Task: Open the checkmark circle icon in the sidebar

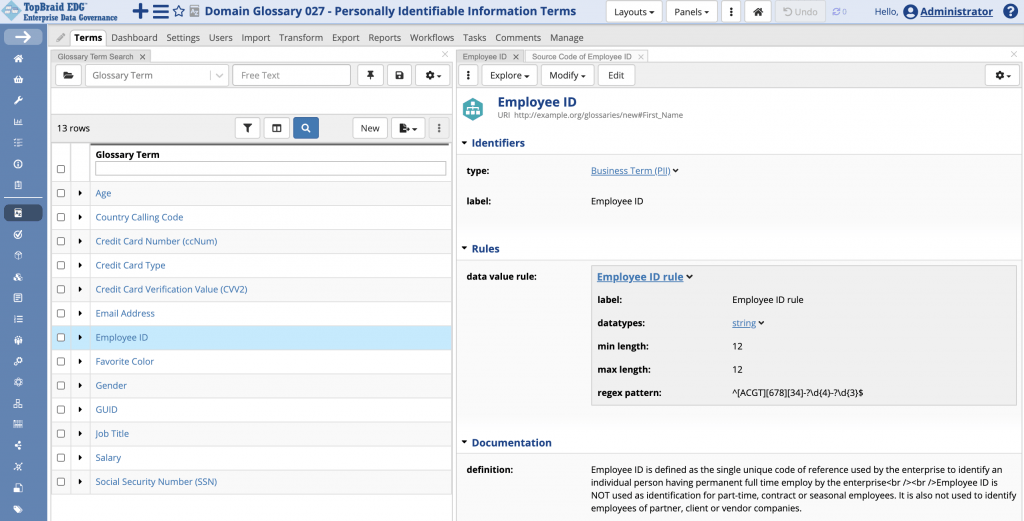Action: tap(18, 234)
